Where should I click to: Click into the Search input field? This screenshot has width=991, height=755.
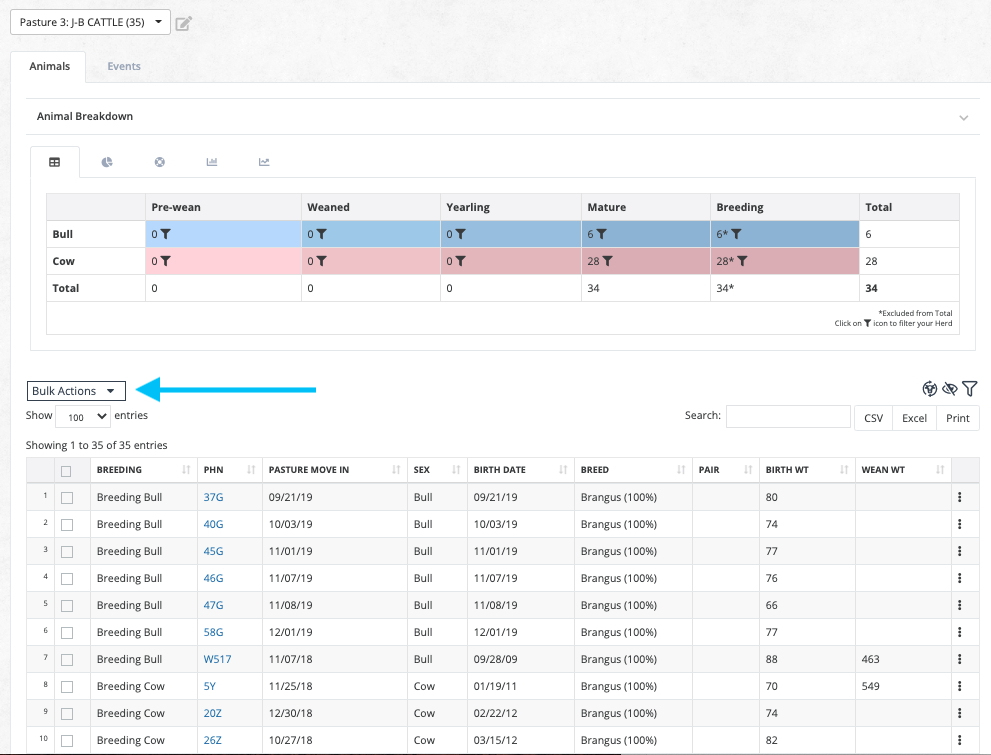point(788,417)
